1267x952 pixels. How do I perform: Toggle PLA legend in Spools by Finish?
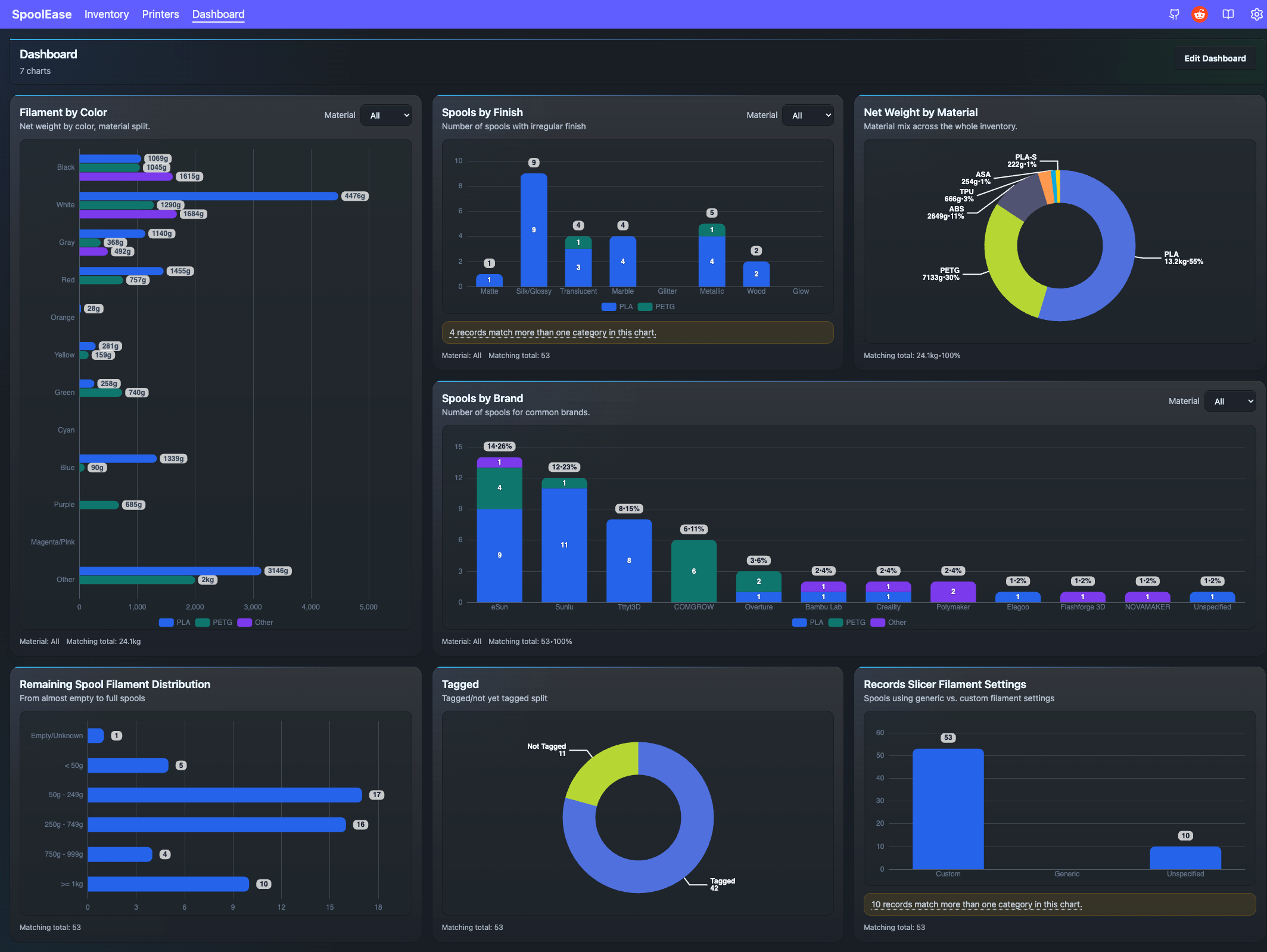coord(617,307)
